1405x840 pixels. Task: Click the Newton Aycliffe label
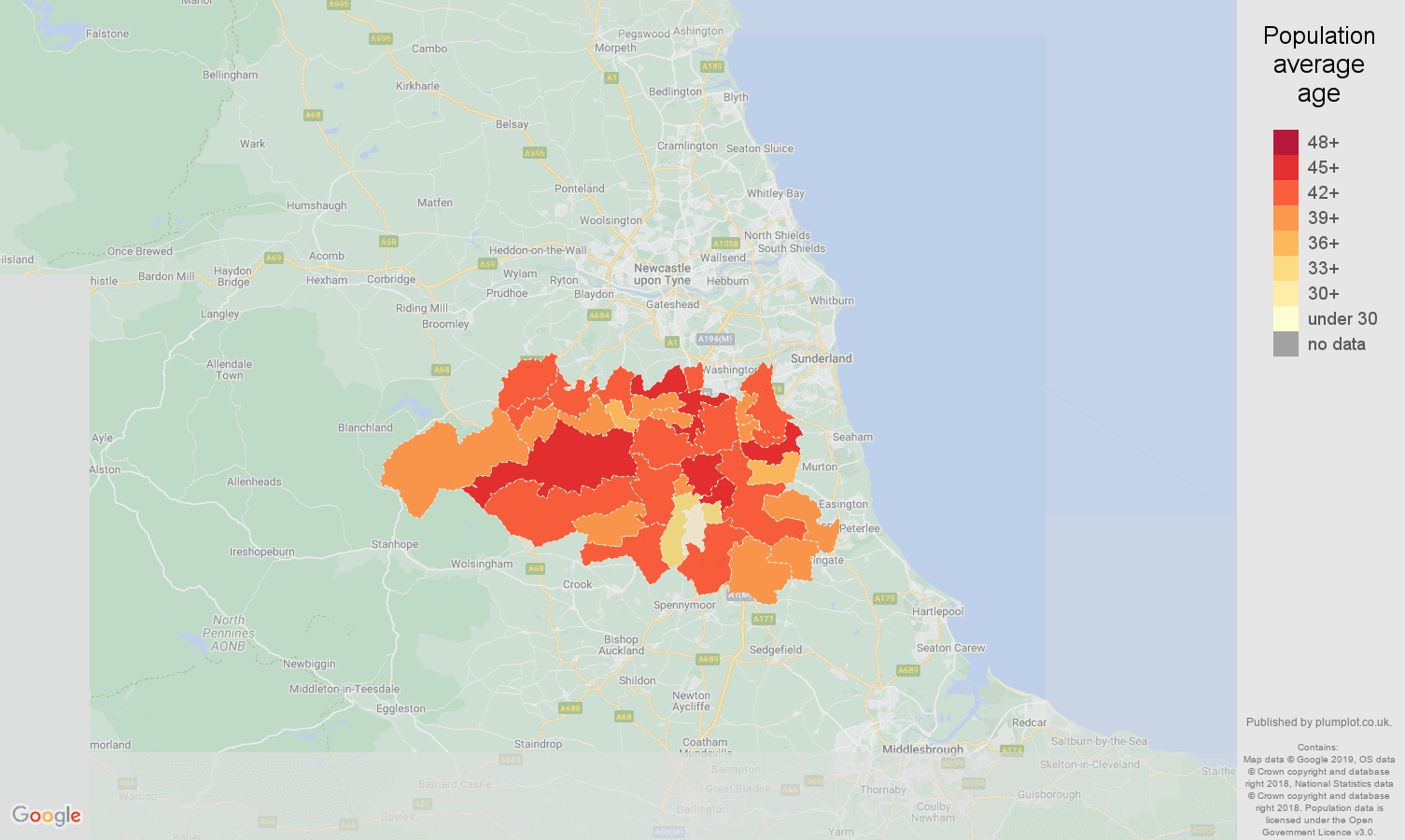point(691,701)
